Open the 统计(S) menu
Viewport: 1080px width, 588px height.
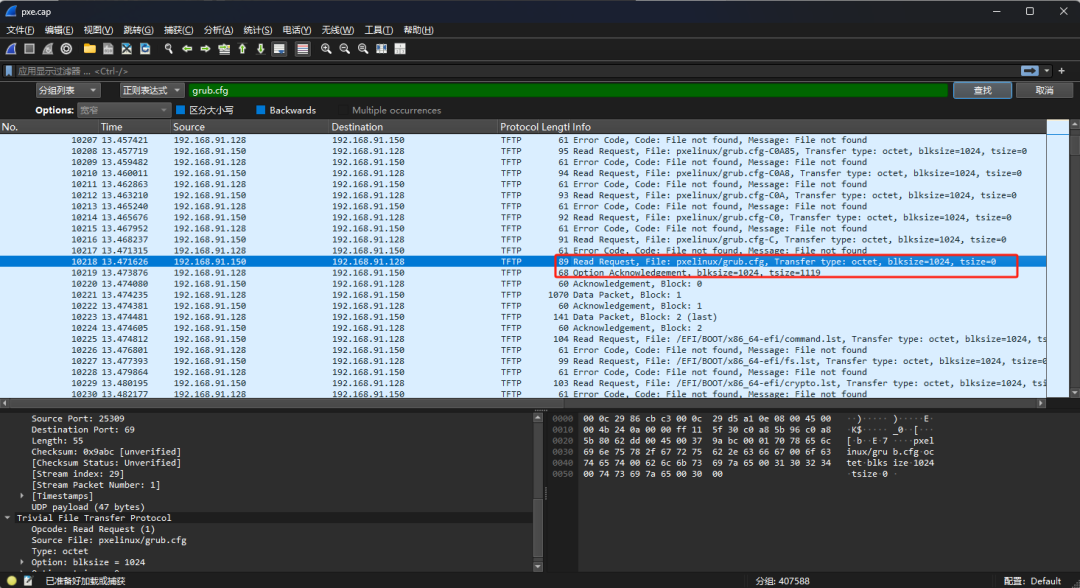(258, 30)
